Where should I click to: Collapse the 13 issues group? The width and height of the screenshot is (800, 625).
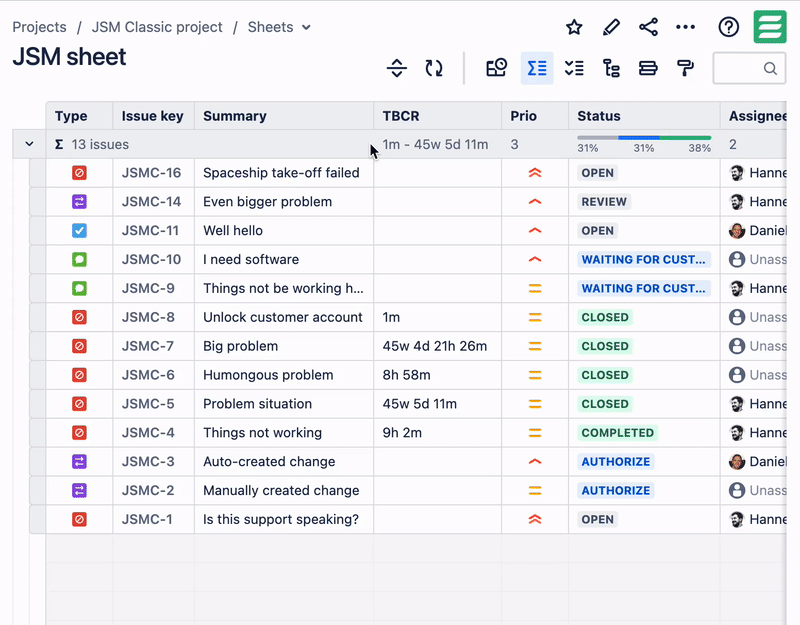coord(29,144)
